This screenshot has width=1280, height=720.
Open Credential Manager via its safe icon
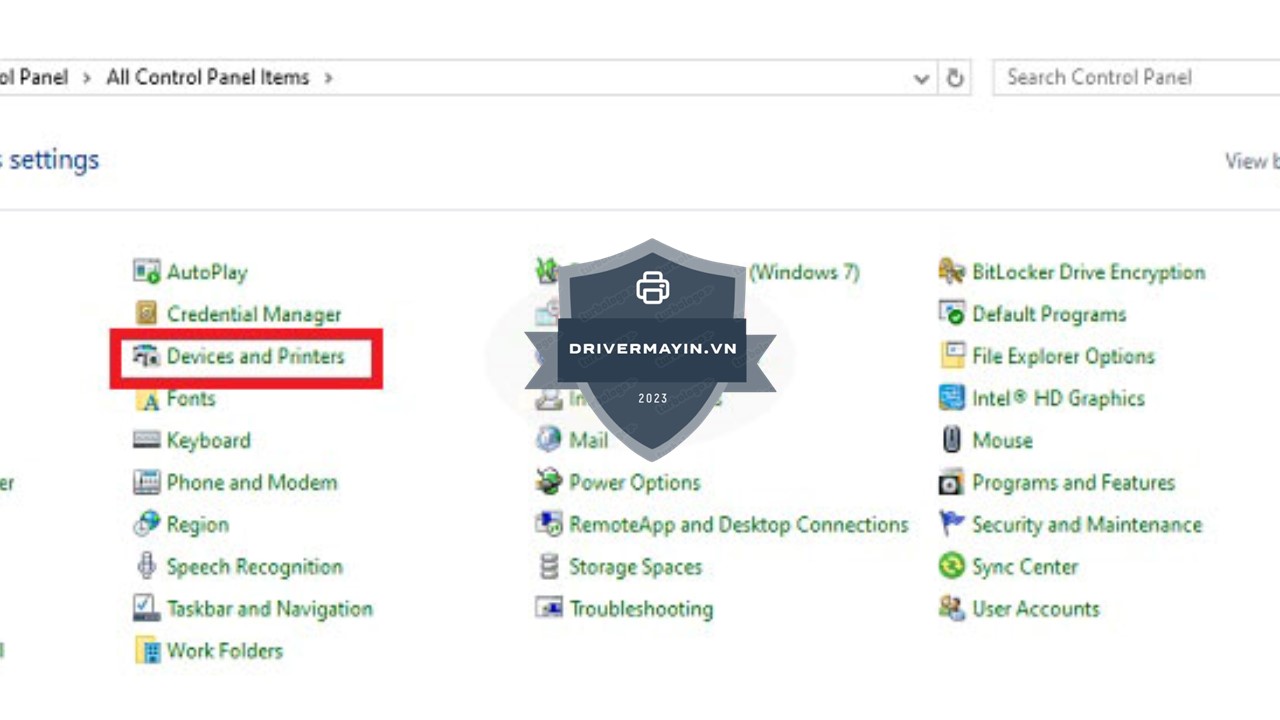[147, 314]
